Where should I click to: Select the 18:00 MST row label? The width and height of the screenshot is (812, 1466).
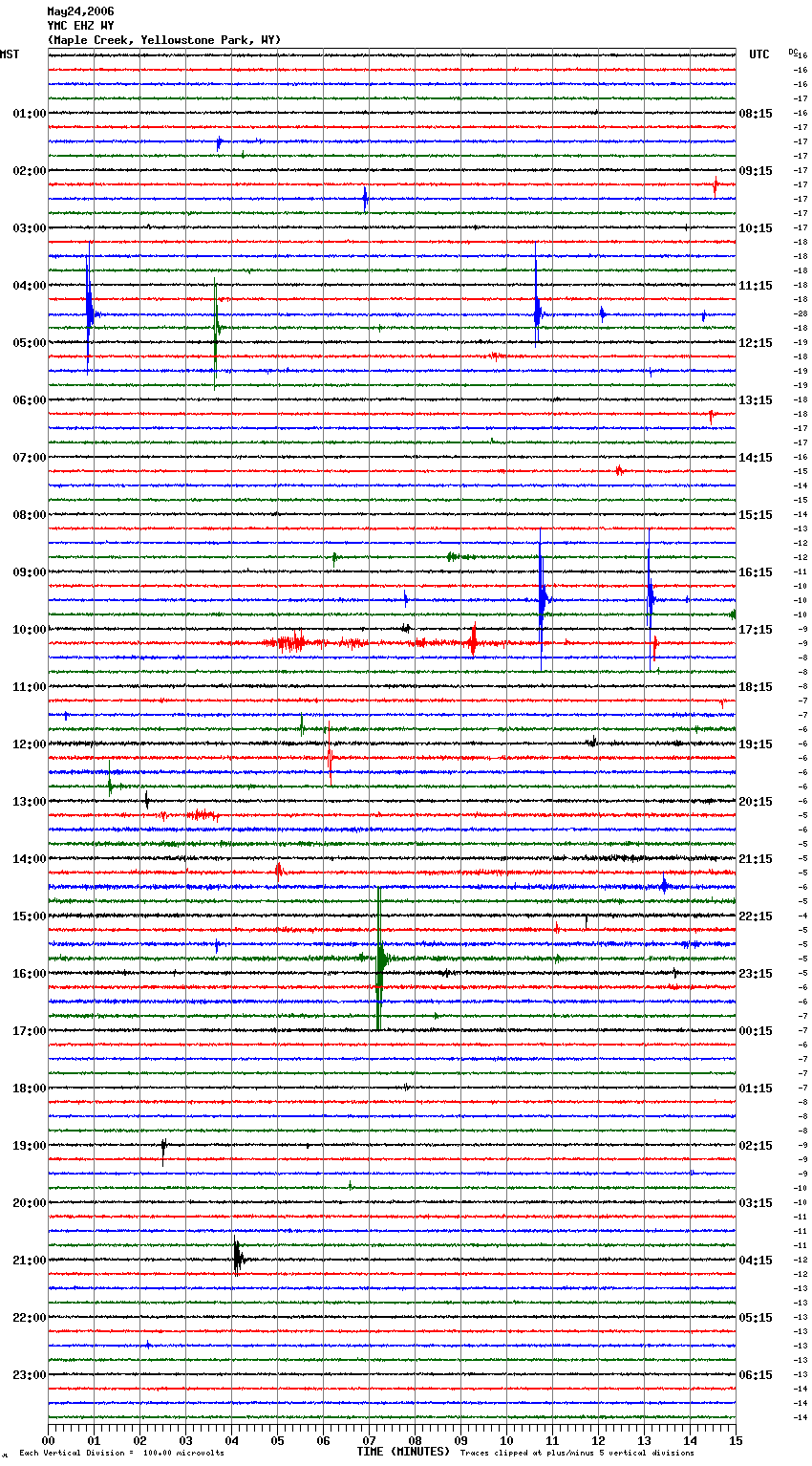tap(29, 1089)
